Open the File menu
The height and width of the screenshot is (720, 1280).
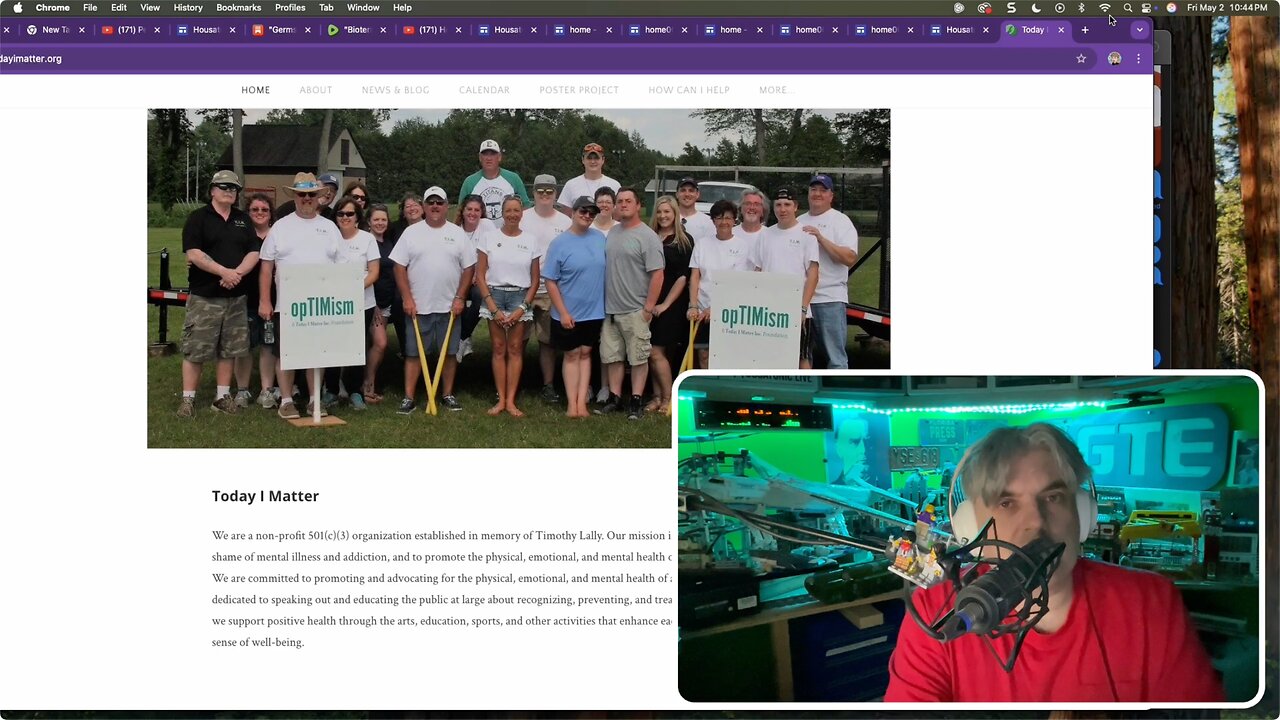tap(90, 7)
